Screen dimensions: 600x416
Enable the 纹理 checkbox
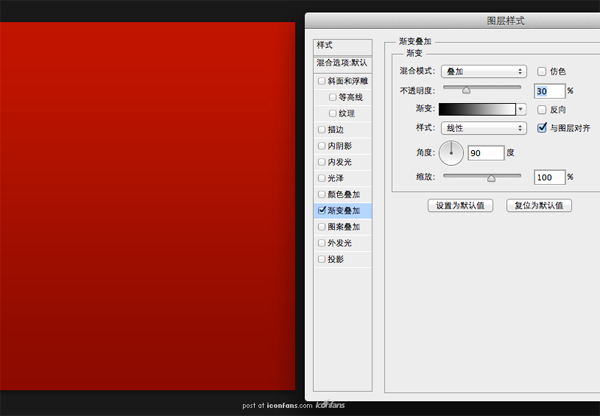pyautogui.click(x=333, y=114)
